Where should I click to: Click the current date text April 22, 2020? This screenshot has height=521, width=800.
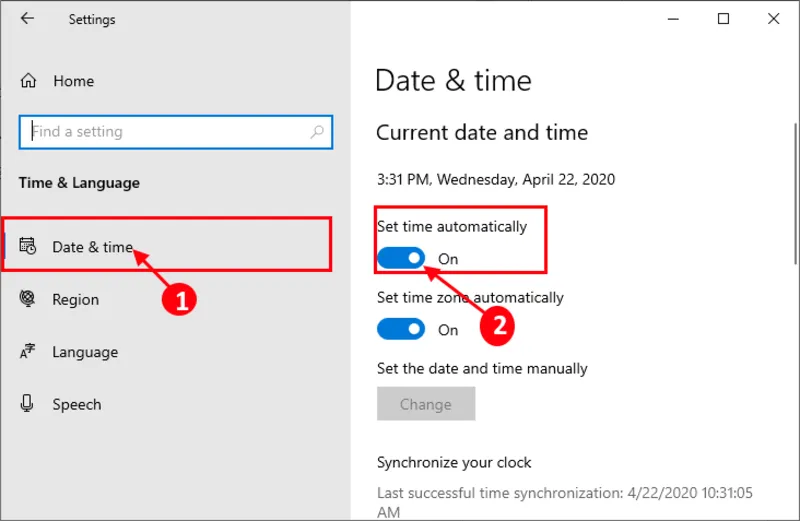tap(568, 180)
